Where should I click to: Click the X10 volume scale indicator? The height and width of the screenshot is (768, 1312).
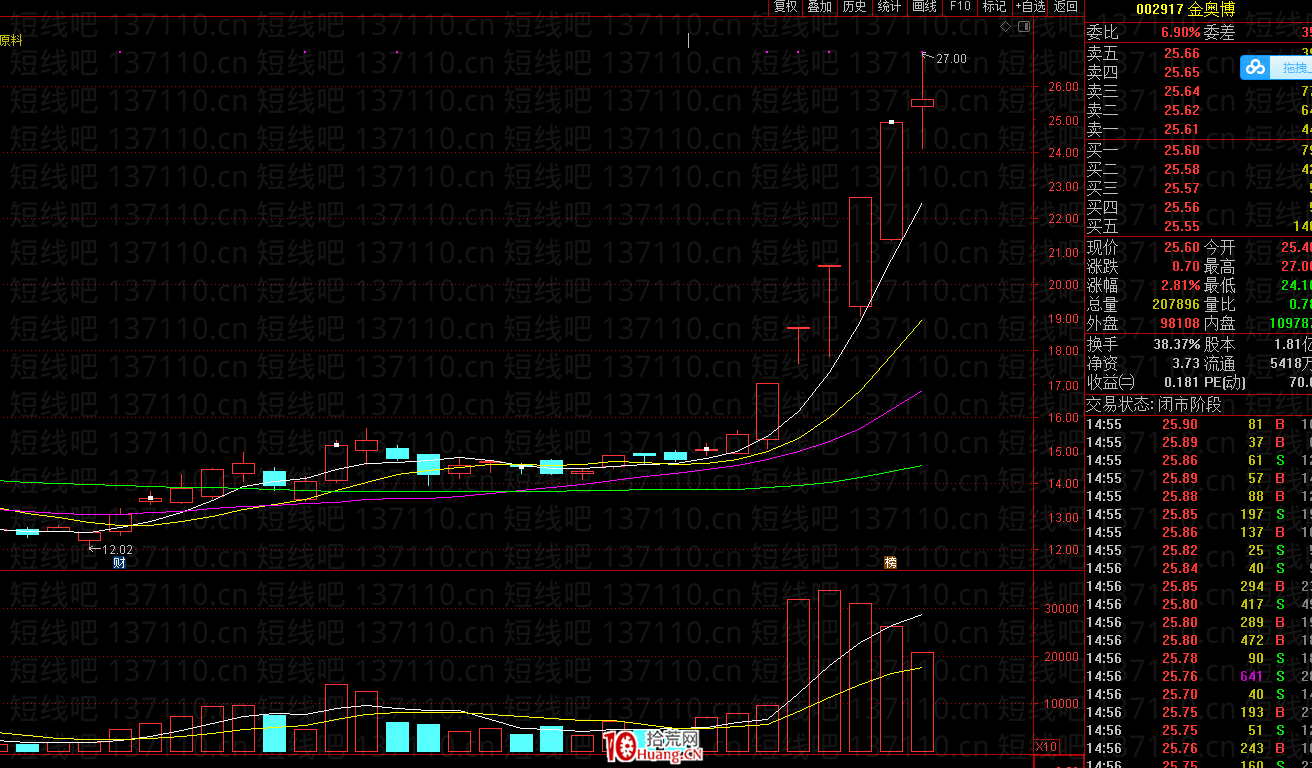tap(1046, 746)
